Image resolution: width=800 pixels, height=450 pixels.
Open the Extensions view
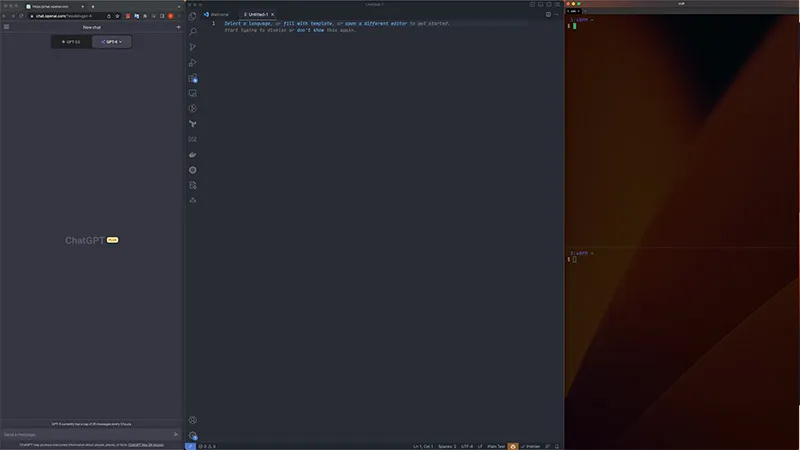pos(192,78)
